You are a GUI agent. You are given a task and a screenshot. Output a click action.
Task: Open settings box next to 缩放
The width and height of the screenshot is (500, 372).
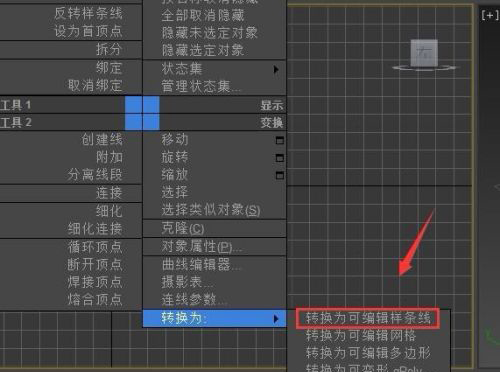[x=280, y=175]
